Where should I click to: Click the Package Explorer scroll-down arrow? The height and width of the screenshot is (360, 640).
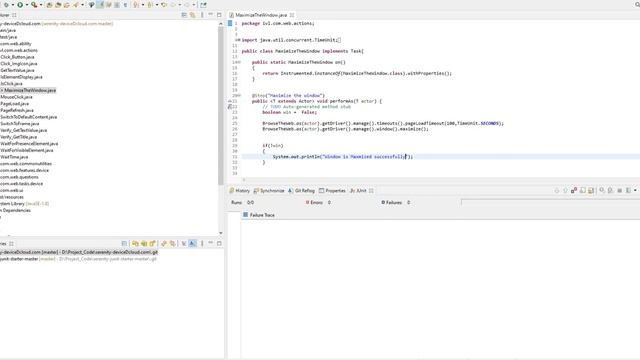pyautogui.click(x=221, y=233)
